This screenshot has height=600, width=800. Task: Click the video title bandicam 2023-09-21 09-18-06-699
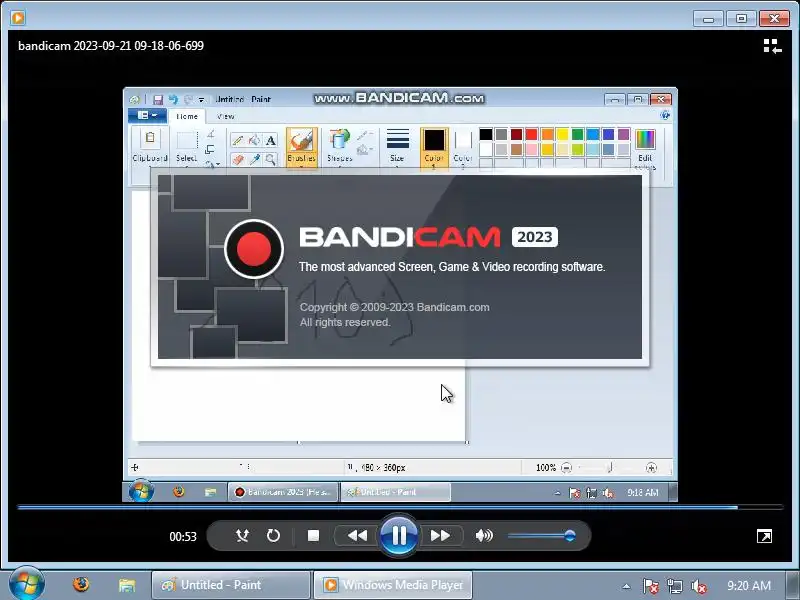click(x=111, y=46)
